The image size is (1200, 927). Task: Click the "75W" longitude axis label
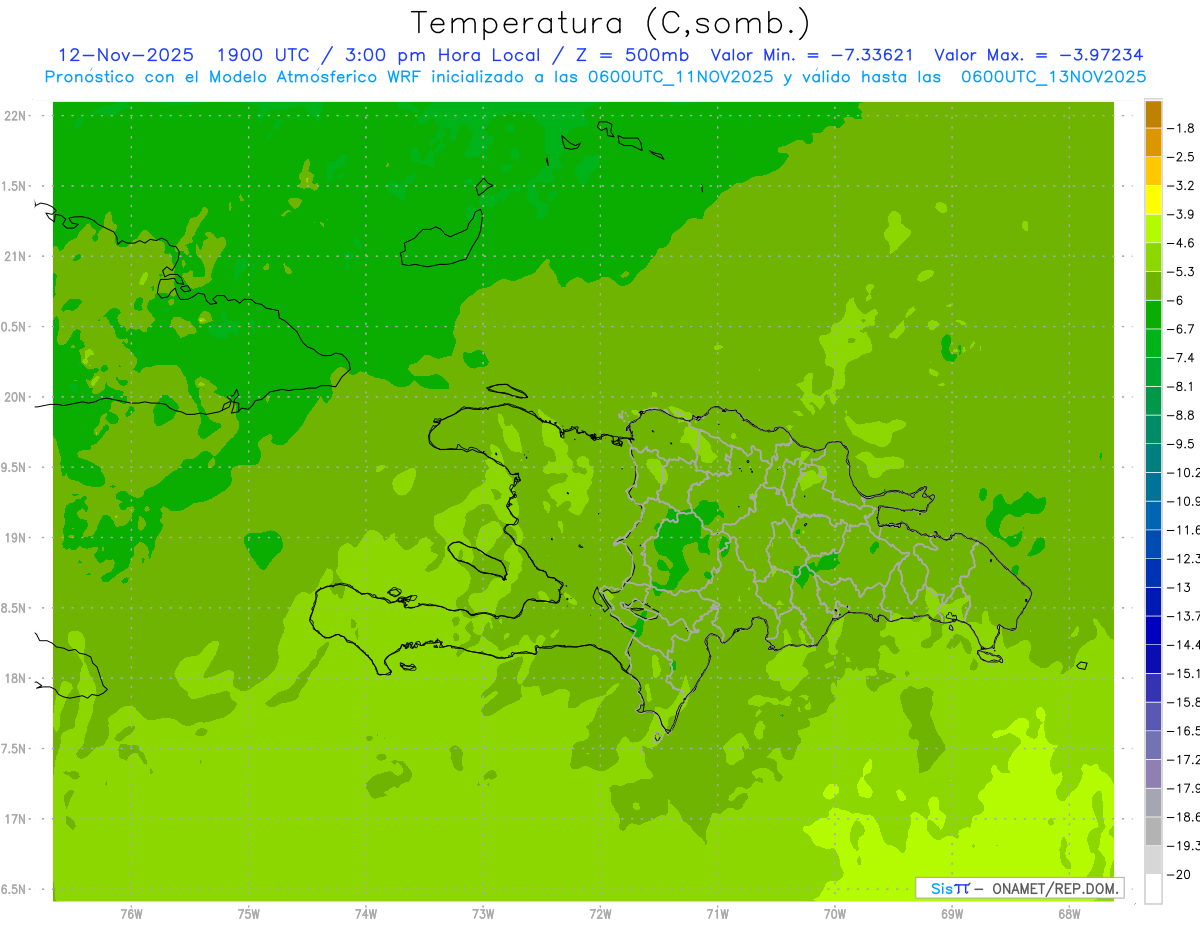click(x=249, y=913)
